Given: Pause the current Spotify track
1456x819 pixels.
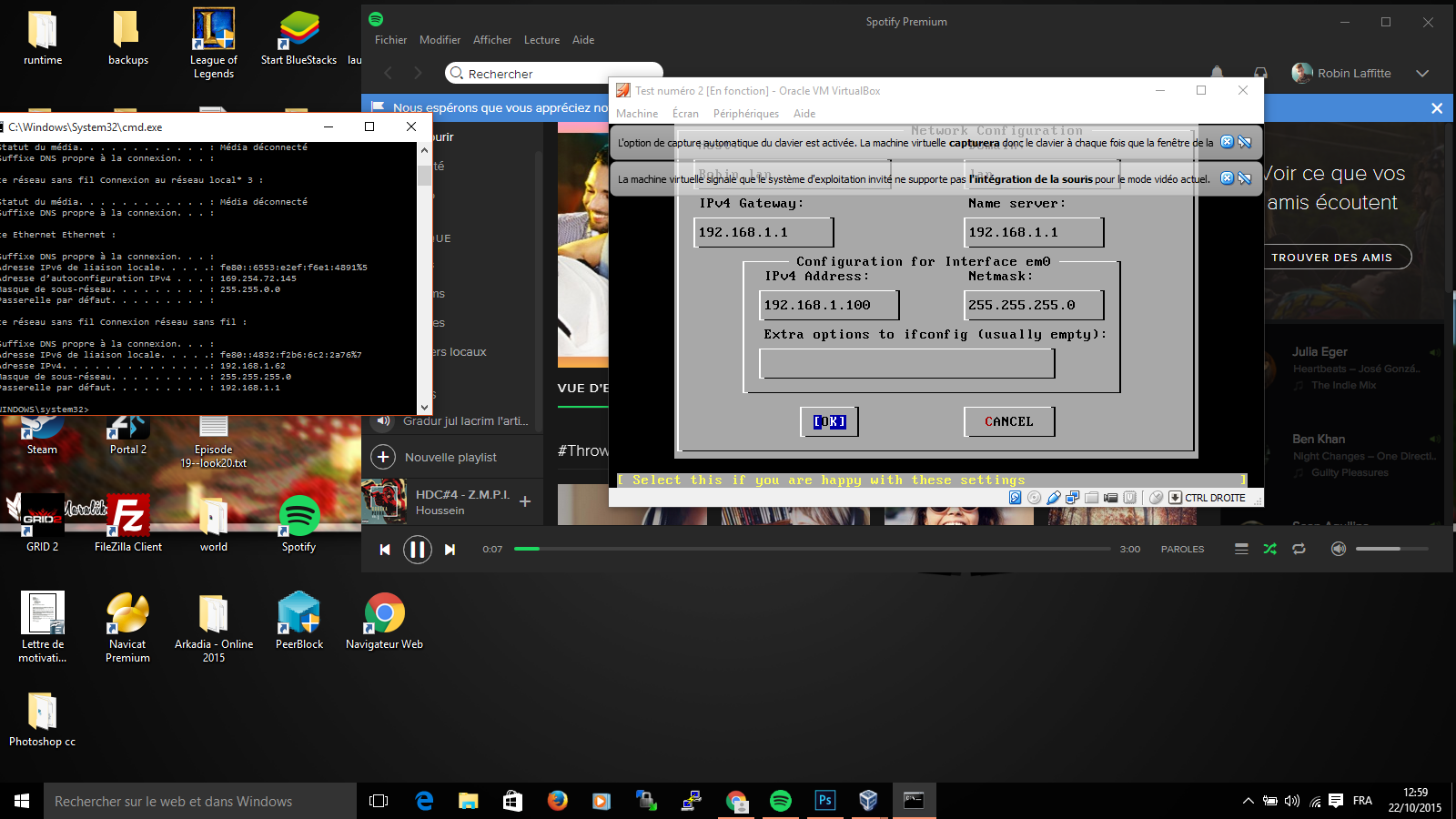Looking at the screenshot, I should [x=417, y=550].
